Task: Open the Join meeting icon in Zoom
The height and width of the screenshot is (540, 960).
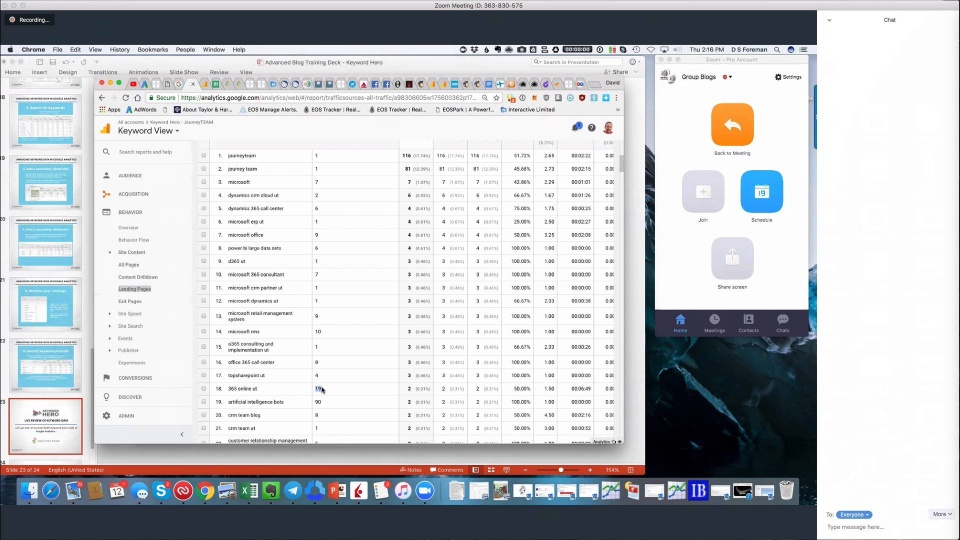Action: 703,192
